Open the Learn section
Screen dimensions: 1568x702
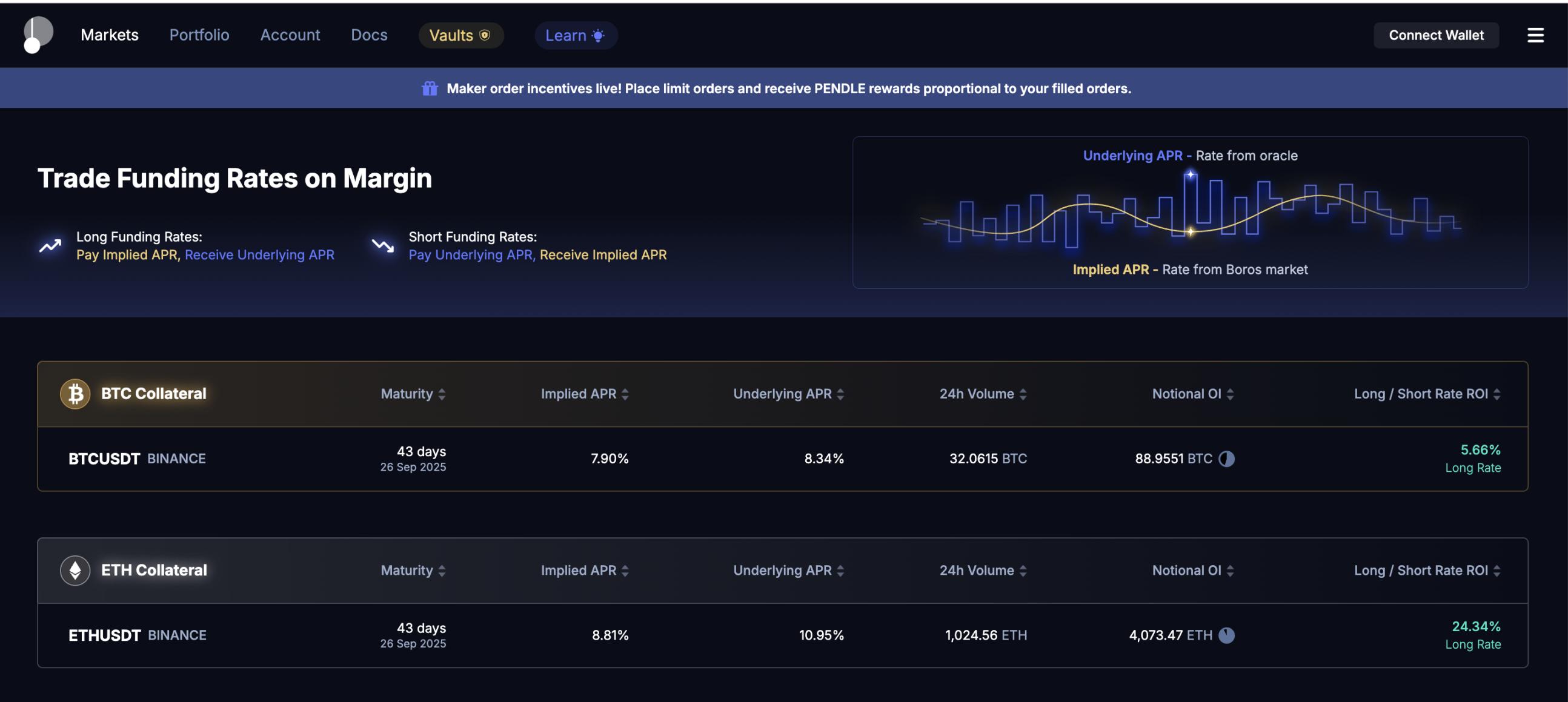(x=575, y=35)
